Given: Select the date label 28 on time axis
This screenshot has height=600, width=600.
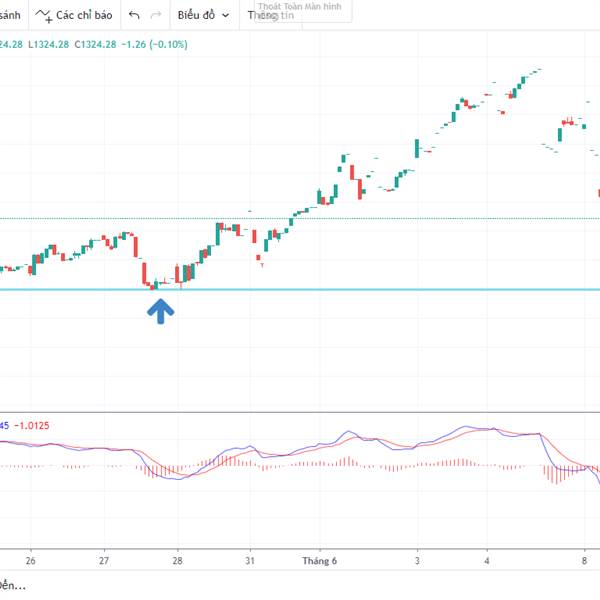Looking at the screenshot, I should [177, 561].
